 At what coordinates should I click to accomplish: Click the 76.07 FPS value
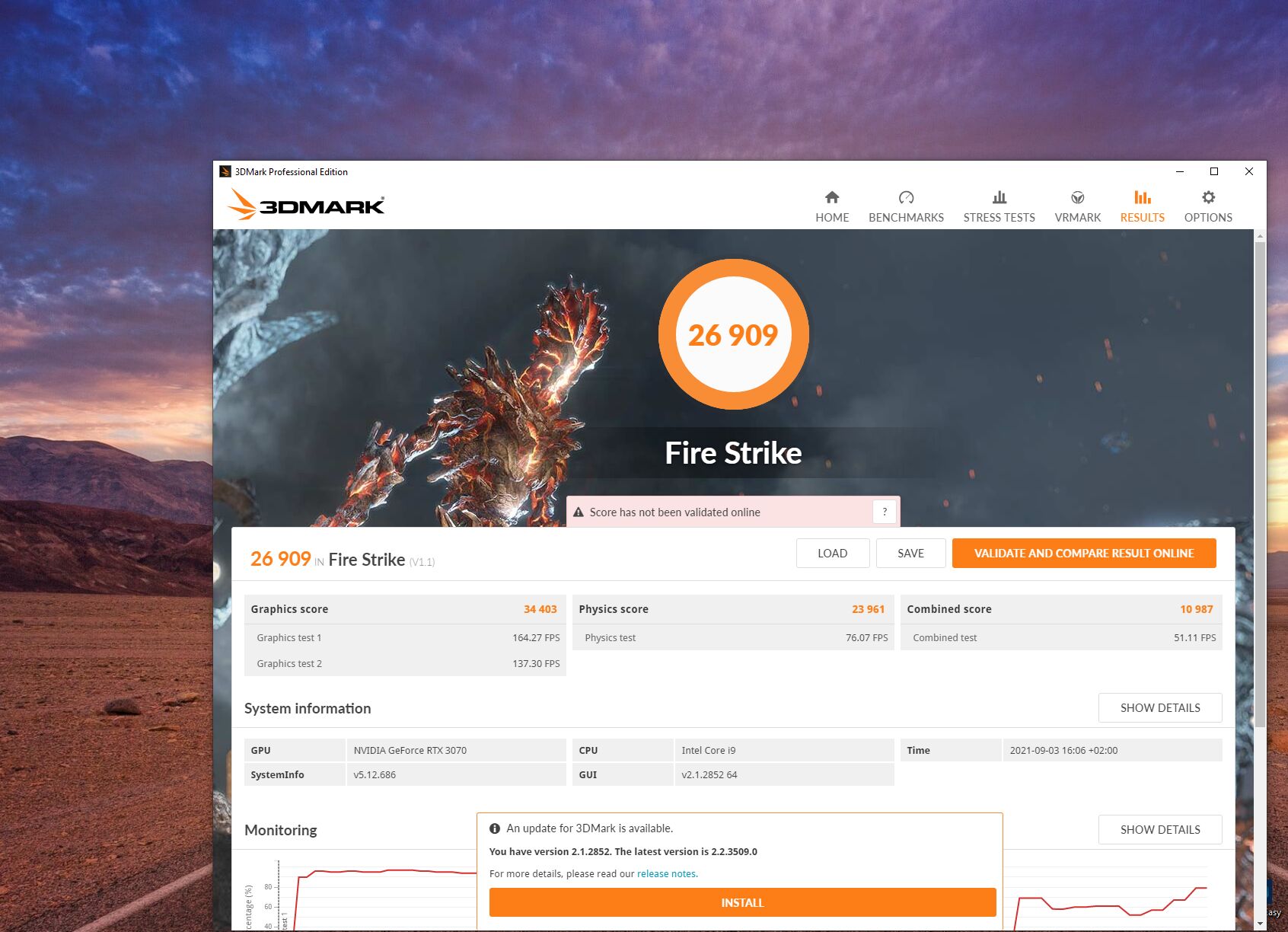point(867,638)
